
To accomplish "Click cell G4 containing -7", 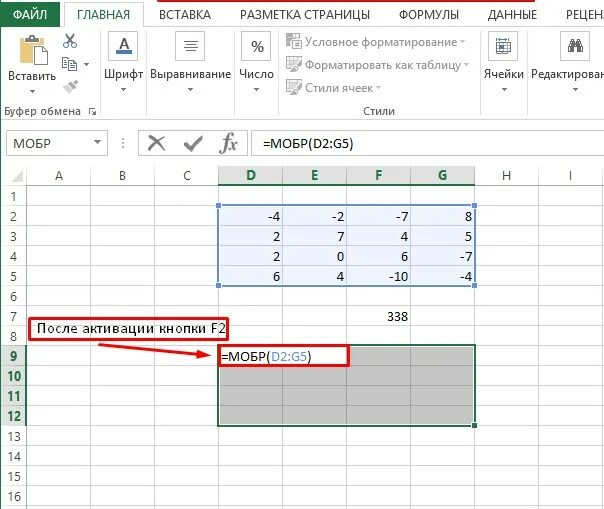I will point(442,256).
